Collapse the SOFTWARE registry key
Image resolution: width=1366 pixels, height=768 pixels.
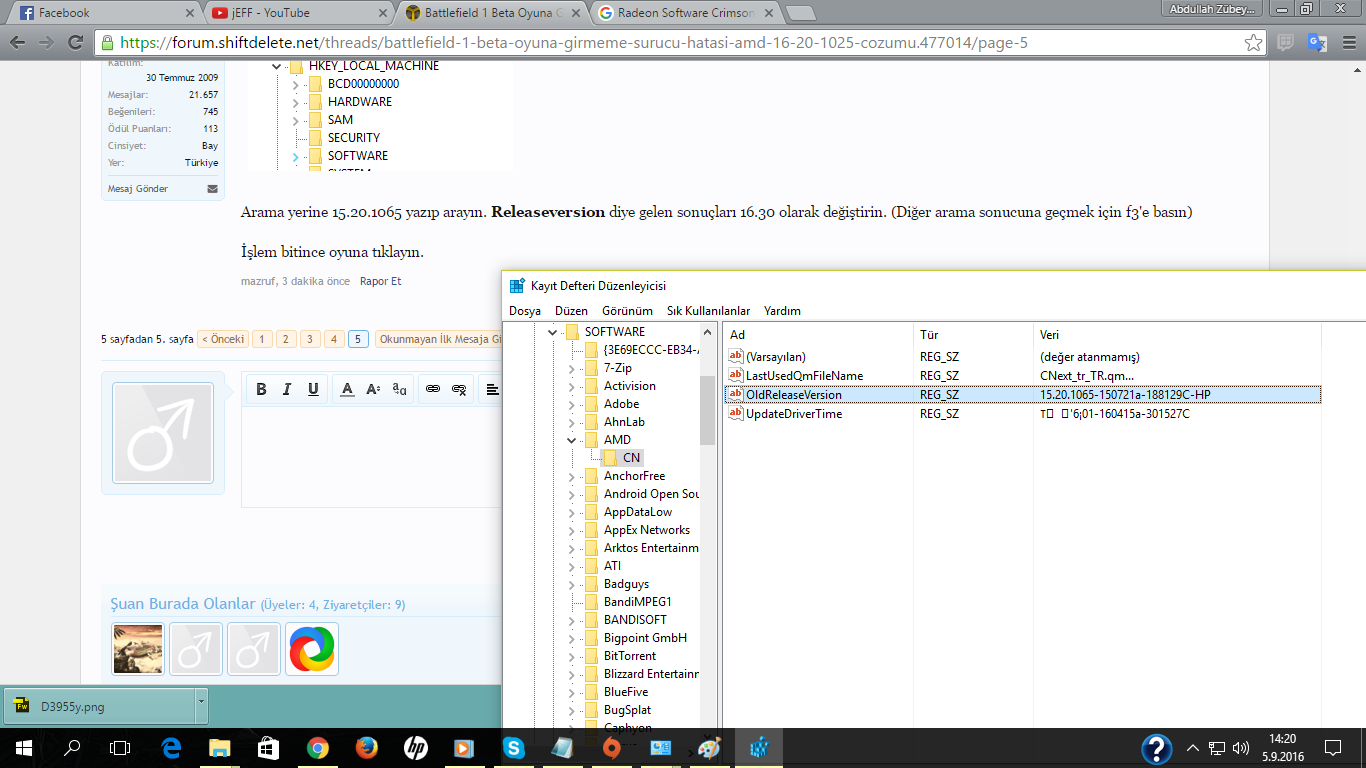552,332
